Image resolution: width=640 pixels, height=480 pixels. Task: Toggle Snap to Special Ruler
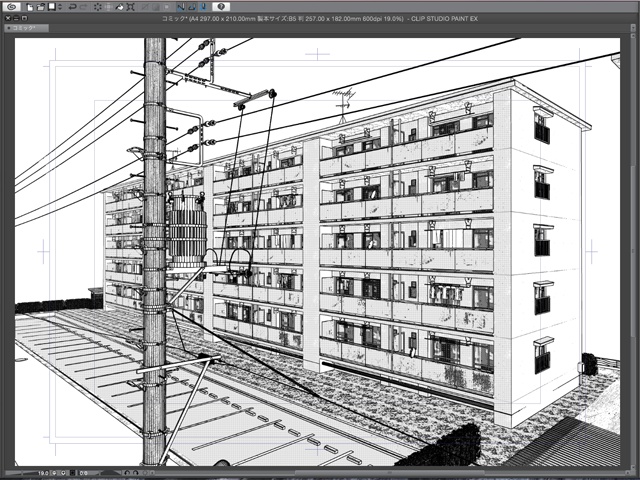[192, 7]
